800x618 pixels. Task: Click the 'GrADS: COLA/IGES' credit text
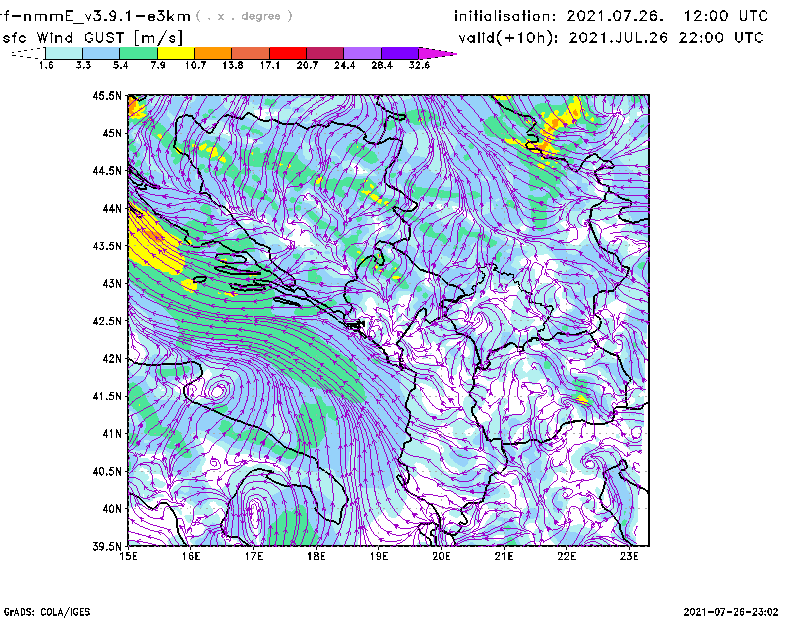pos(46,612)
